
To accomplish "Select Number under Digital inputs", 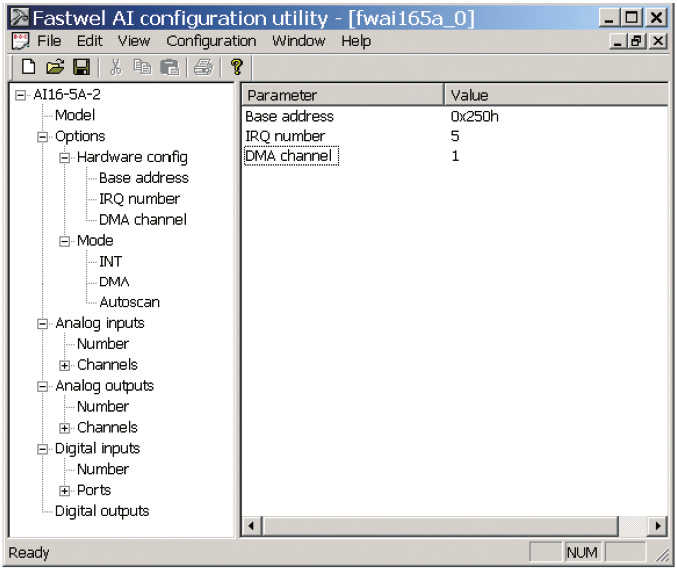I will point(103,469).
